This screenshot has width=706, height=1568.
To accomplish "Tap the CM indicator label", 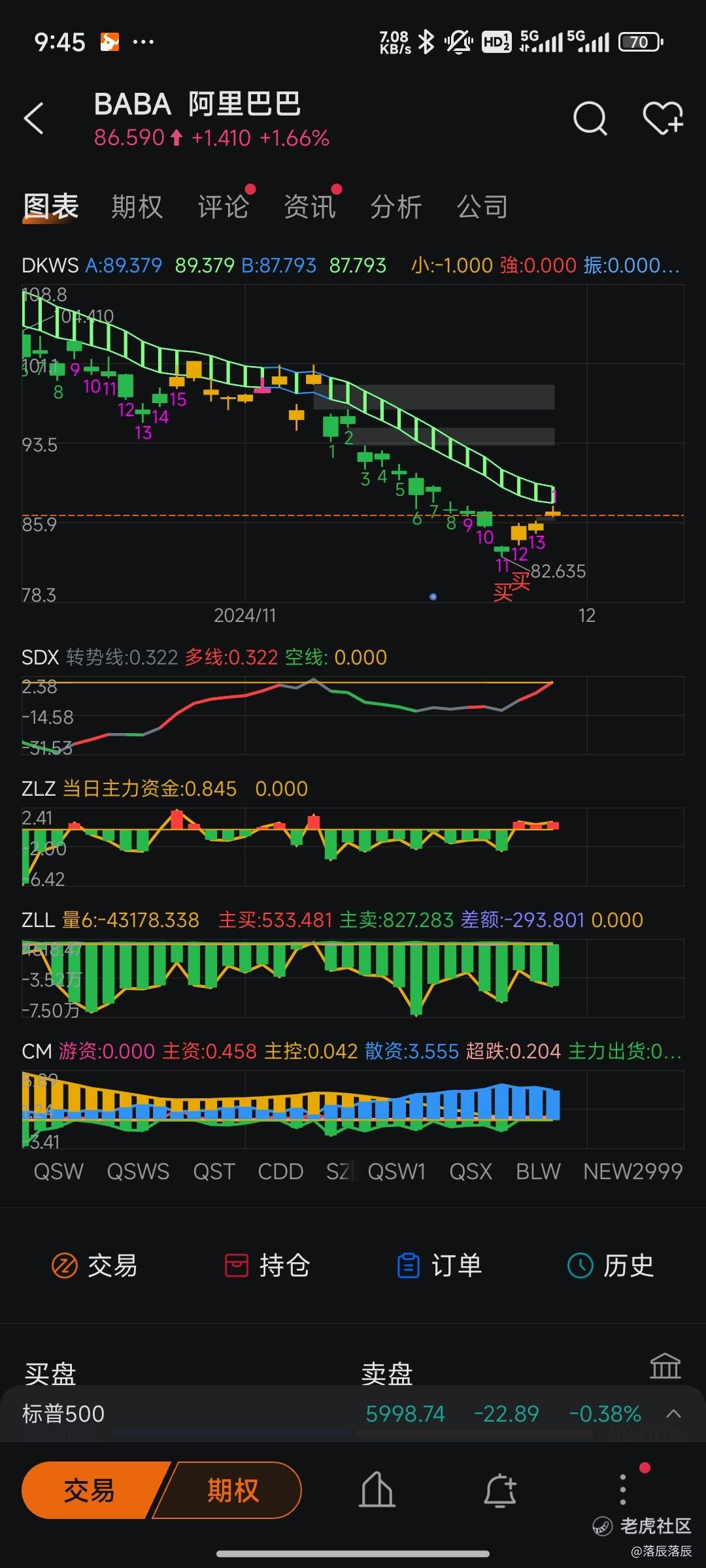I will pos(37,1051).
